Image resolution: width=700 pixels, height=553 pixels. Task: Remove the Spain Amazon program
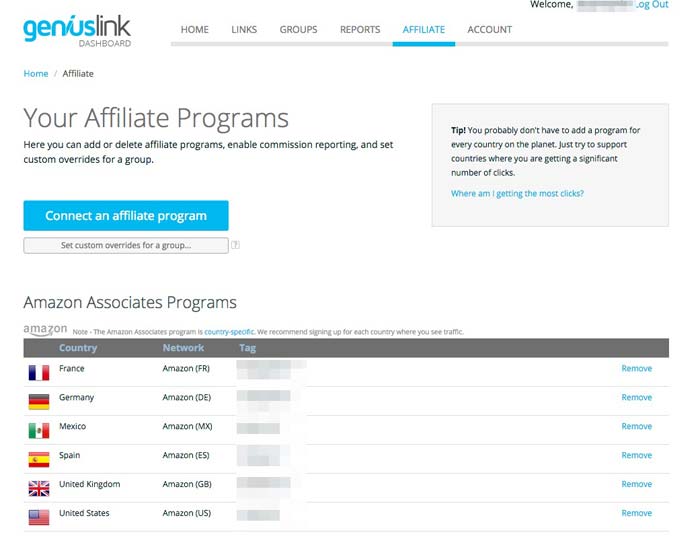(x=637, y=455)
